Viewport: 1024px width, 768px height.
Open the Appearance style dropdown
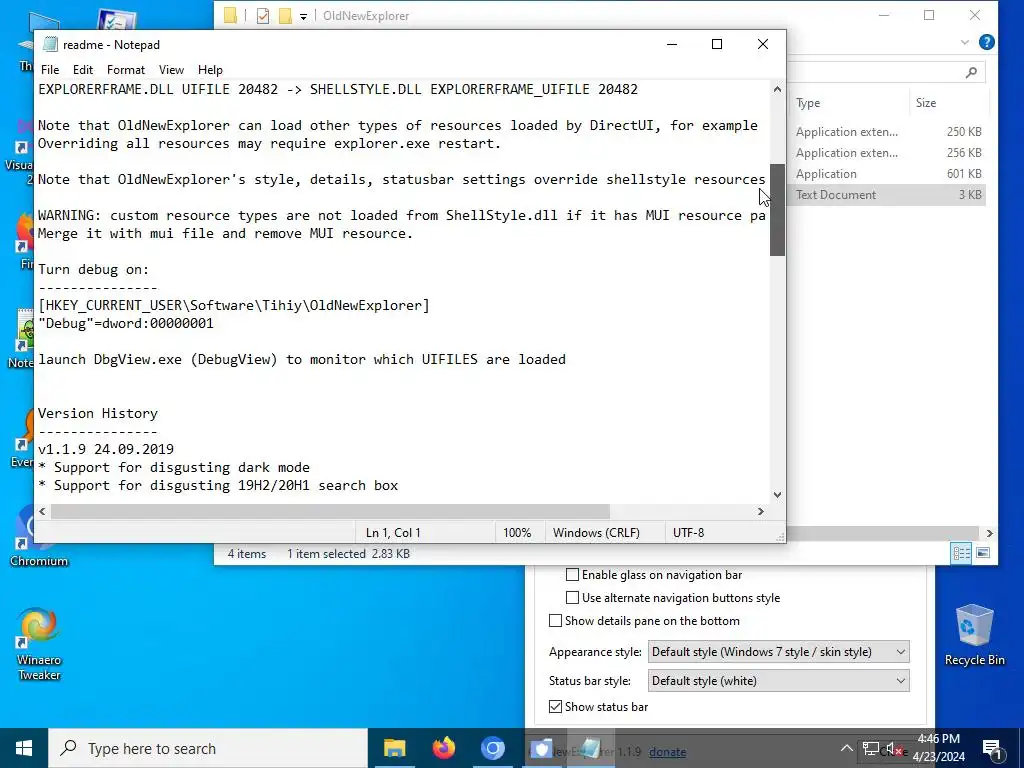click(x=778, y=652)
